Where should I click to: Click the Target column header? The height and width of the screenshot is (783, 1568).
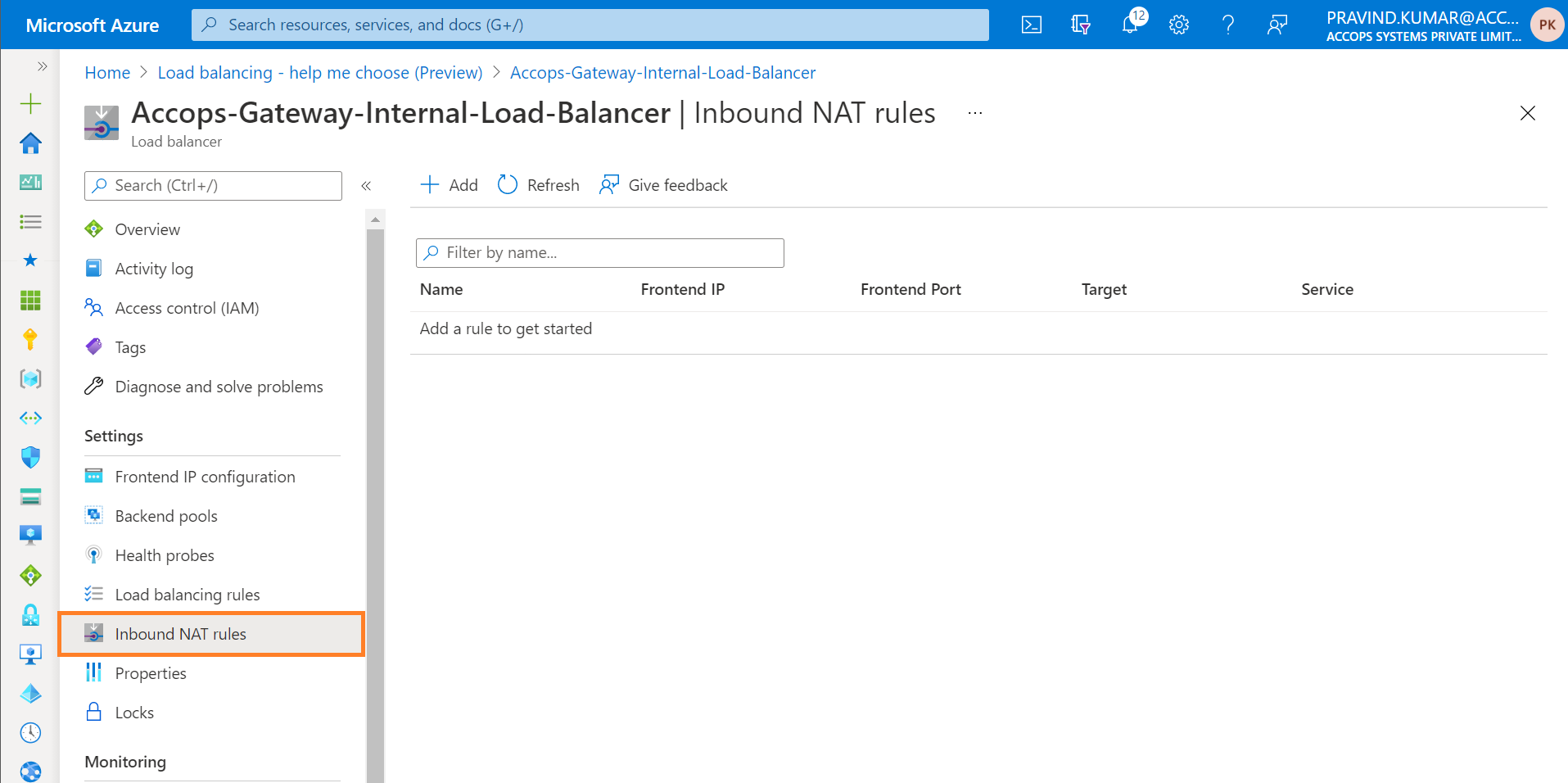(1104, 289)
